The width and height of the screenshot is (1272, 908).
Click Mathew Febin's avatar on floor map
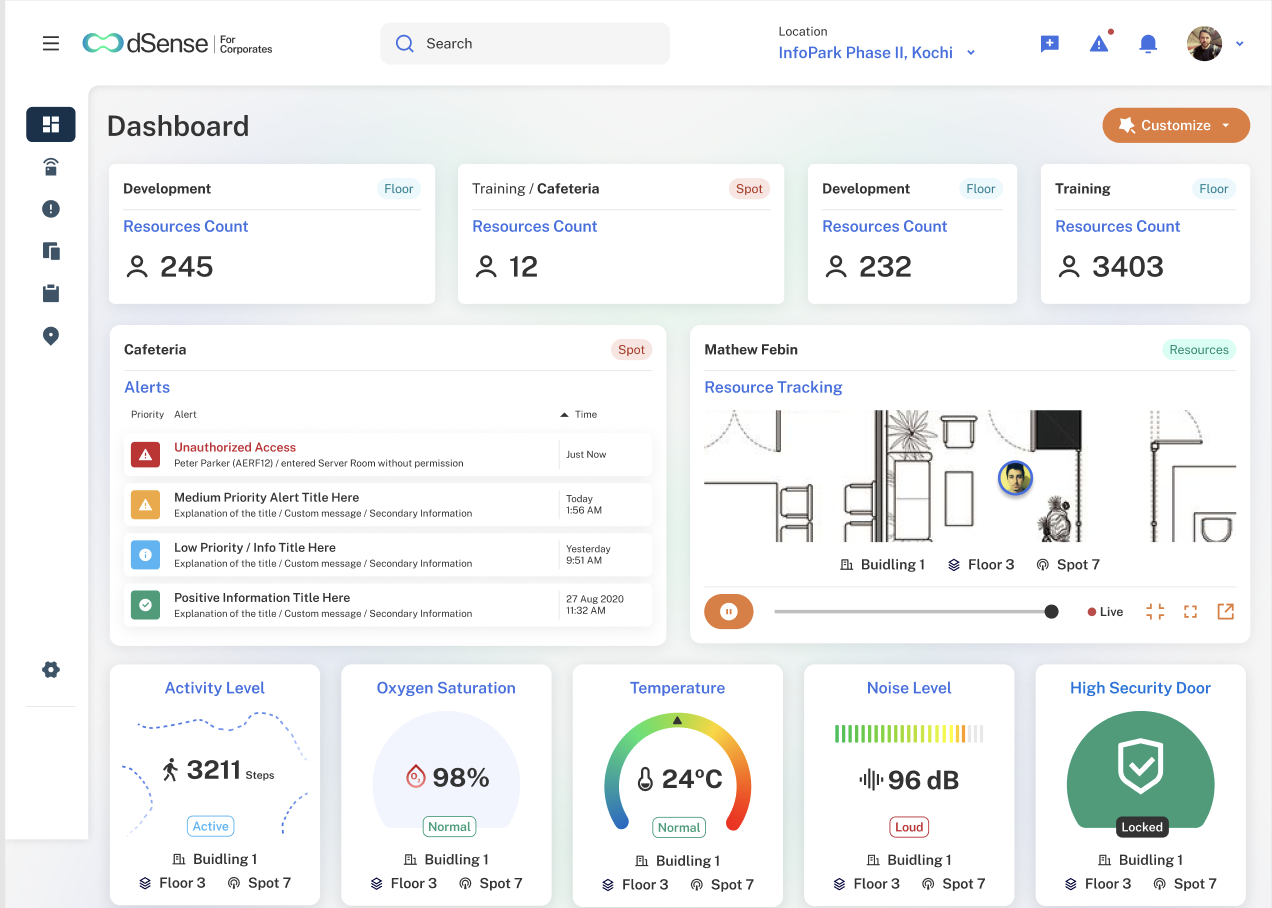(1015, 478)
